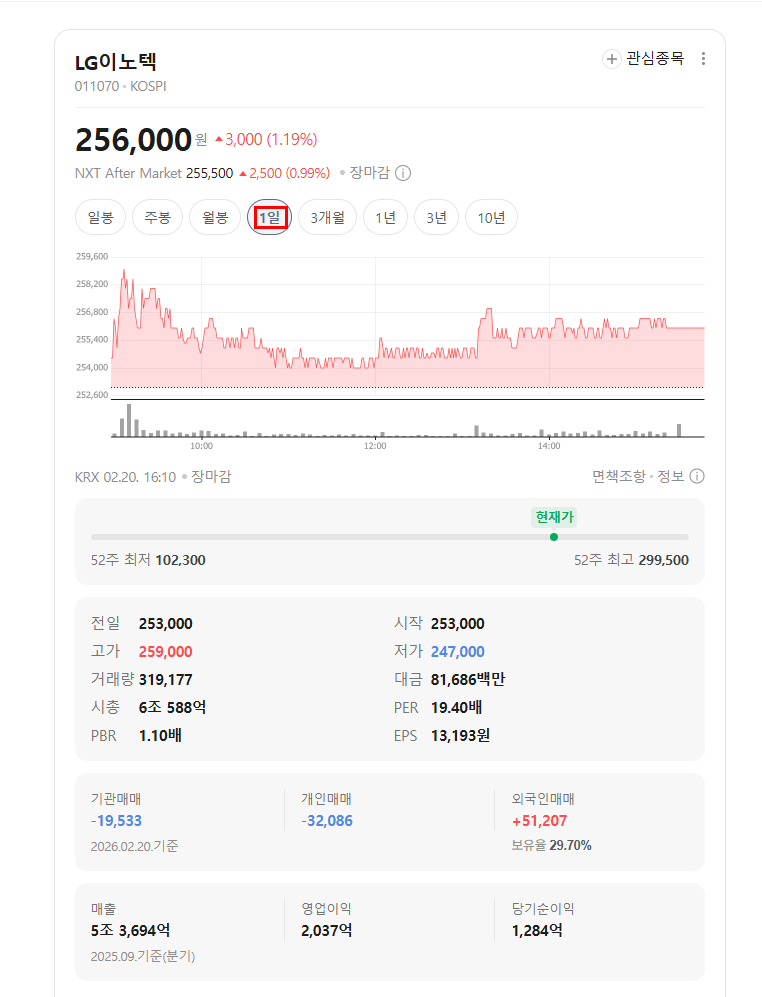Click the 고가 259,000 value

tap(165, 652)
